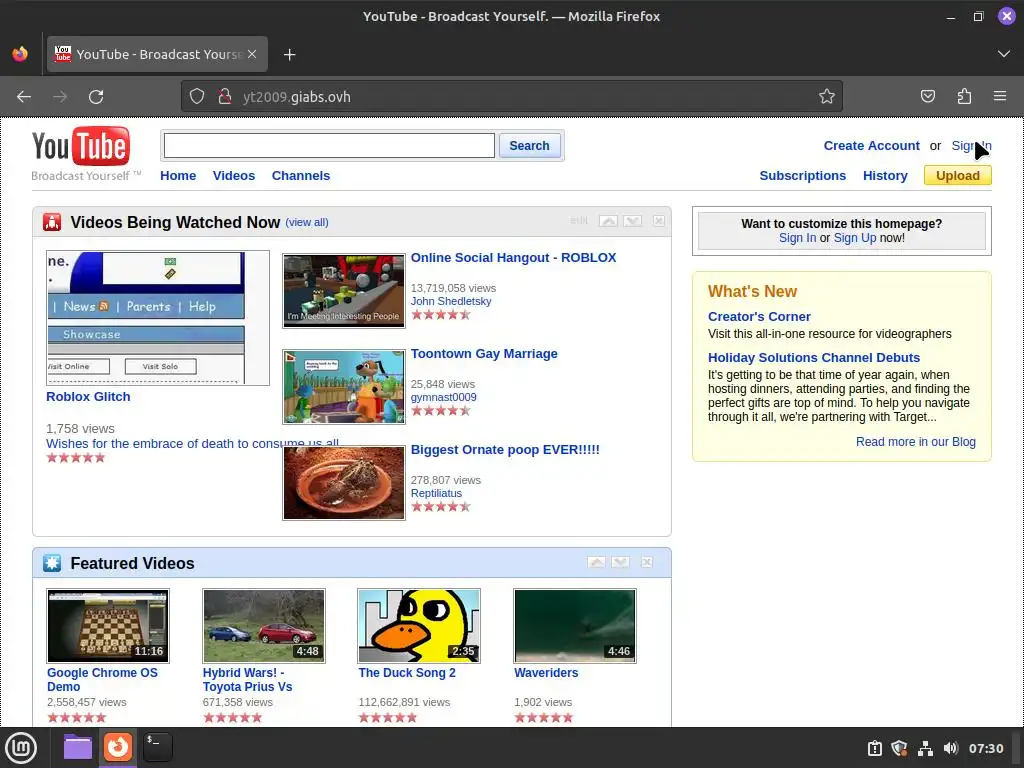Click Sign Up in customize homepage box

coord(855,238)
